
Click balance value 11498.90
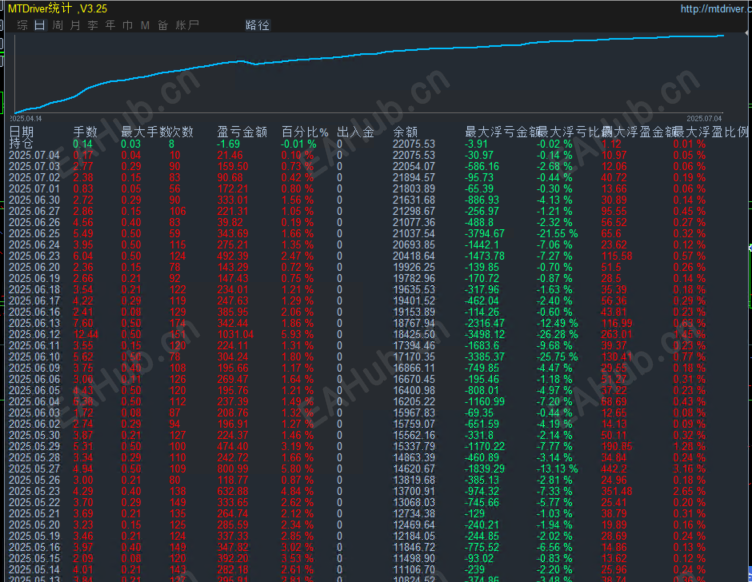click(414, 559)
